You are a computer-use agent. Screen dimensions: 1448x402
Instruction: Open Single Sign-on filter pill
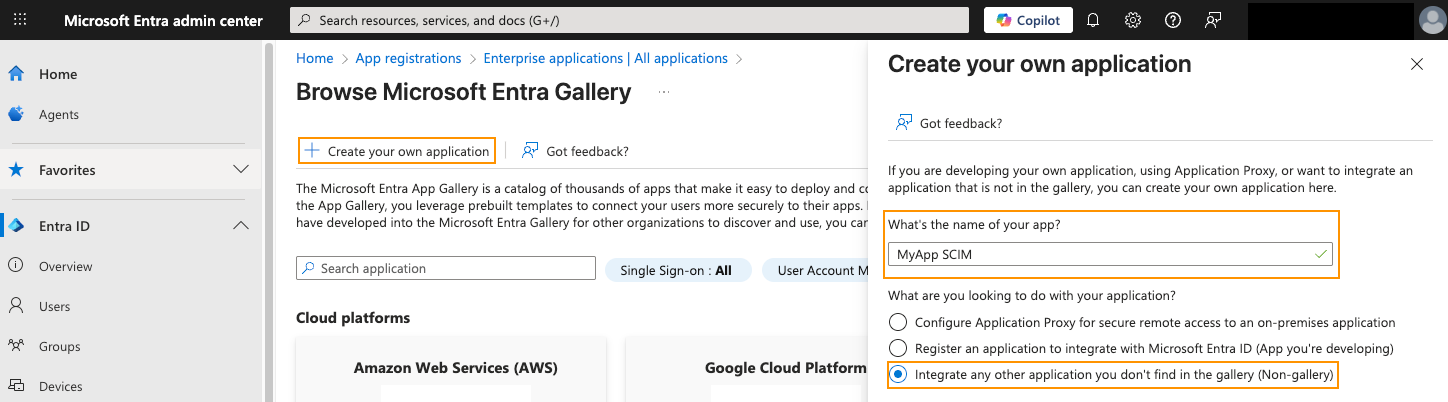678,270
